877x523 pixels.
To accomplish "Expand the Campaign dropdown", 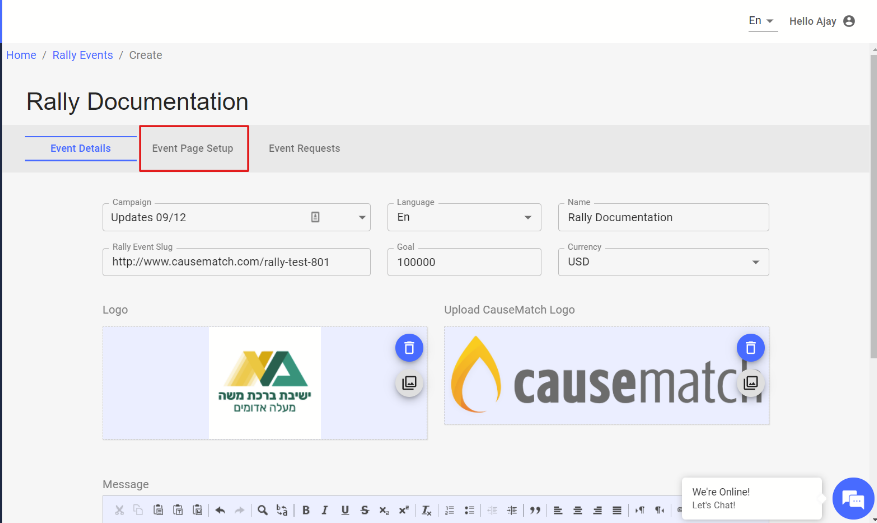I will [362, 218].
